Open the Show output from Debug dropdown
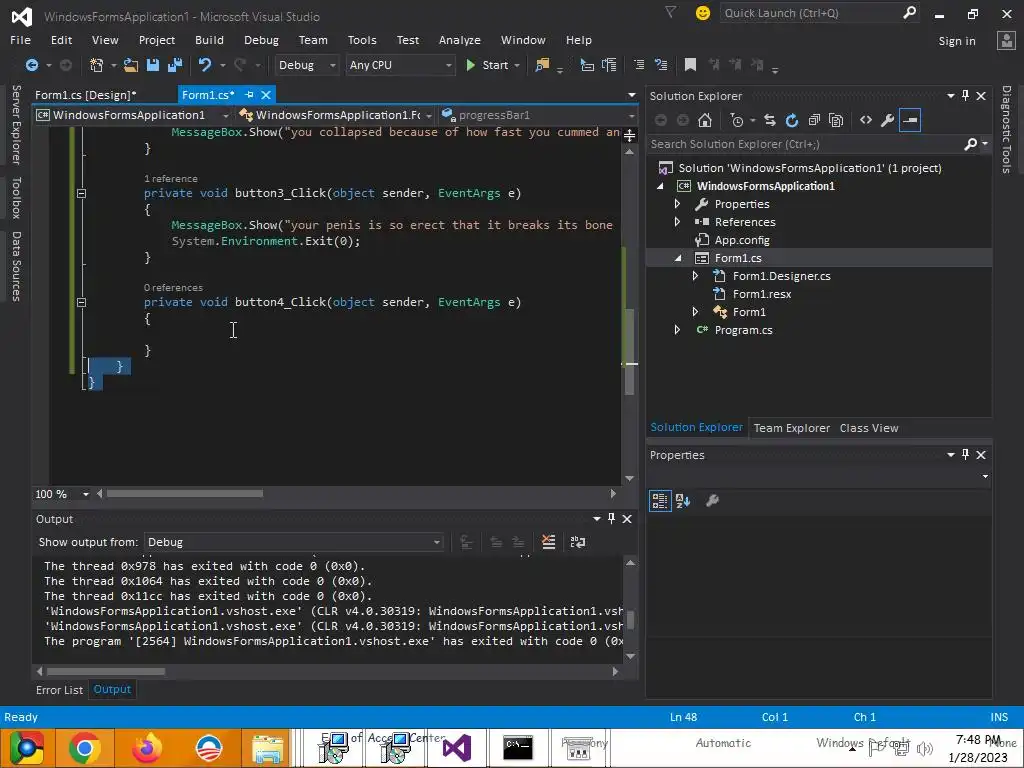The width and height of the screenshot is (1024, 768). click(293, 542)
